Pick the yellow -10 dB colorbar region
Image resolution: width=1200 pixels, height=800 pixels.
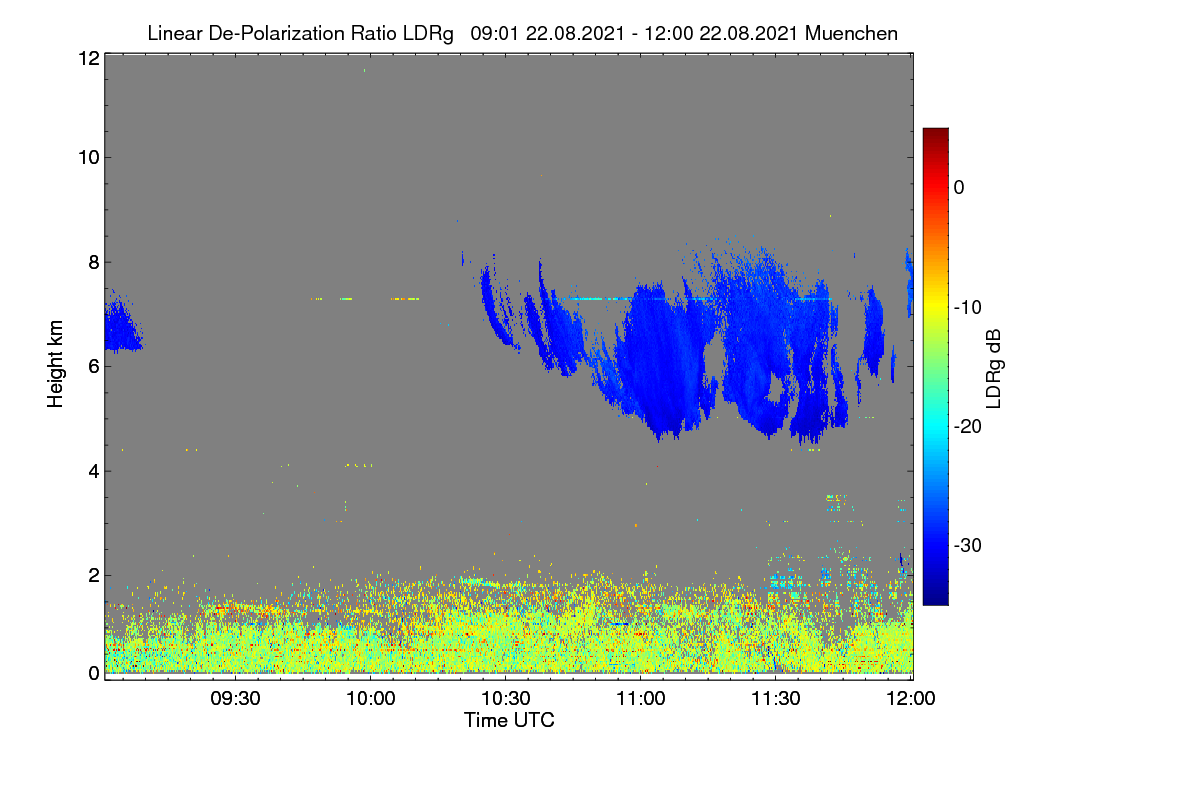935,307
